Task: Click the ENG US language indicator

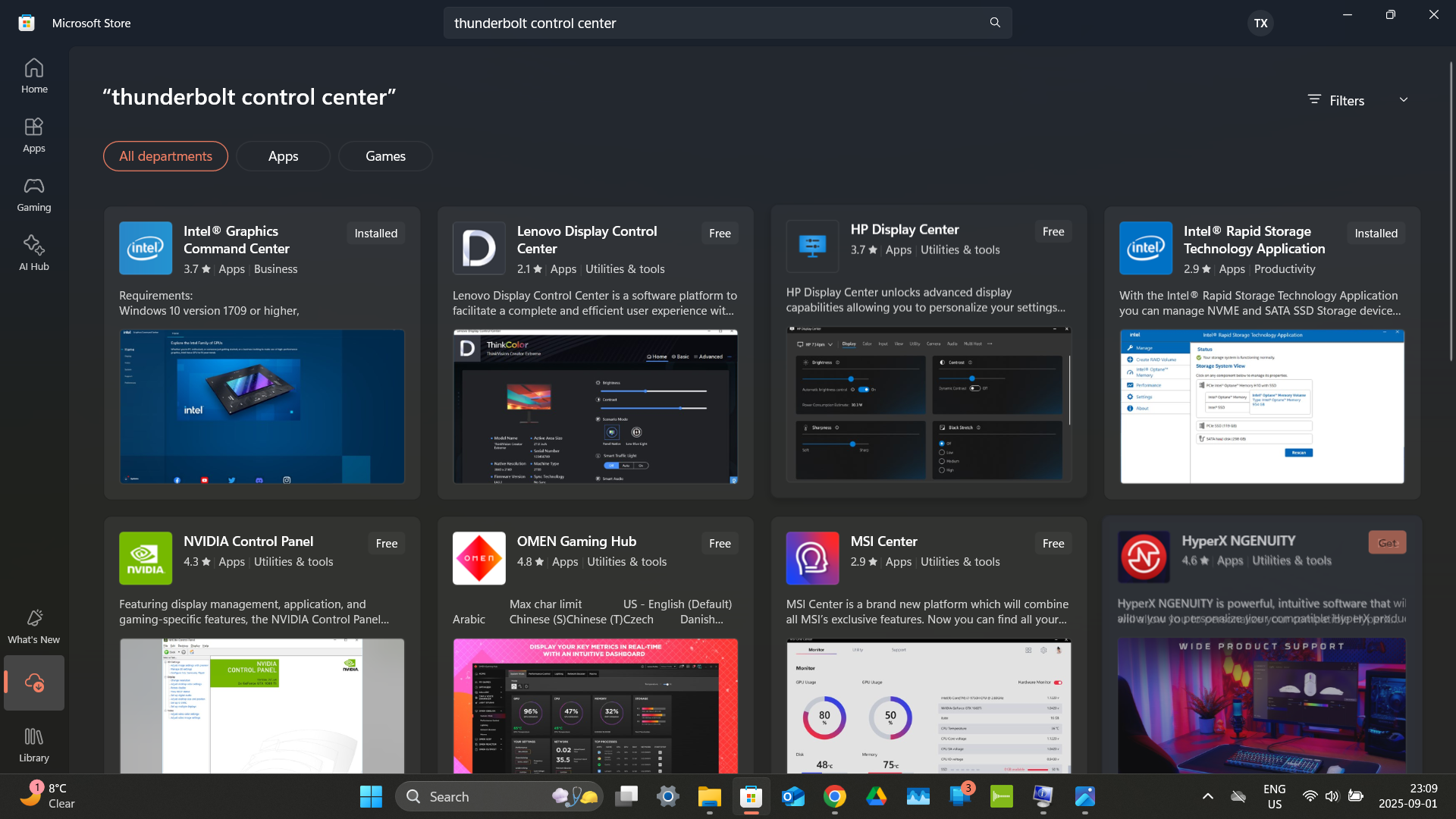Action: coord(1274,796)
